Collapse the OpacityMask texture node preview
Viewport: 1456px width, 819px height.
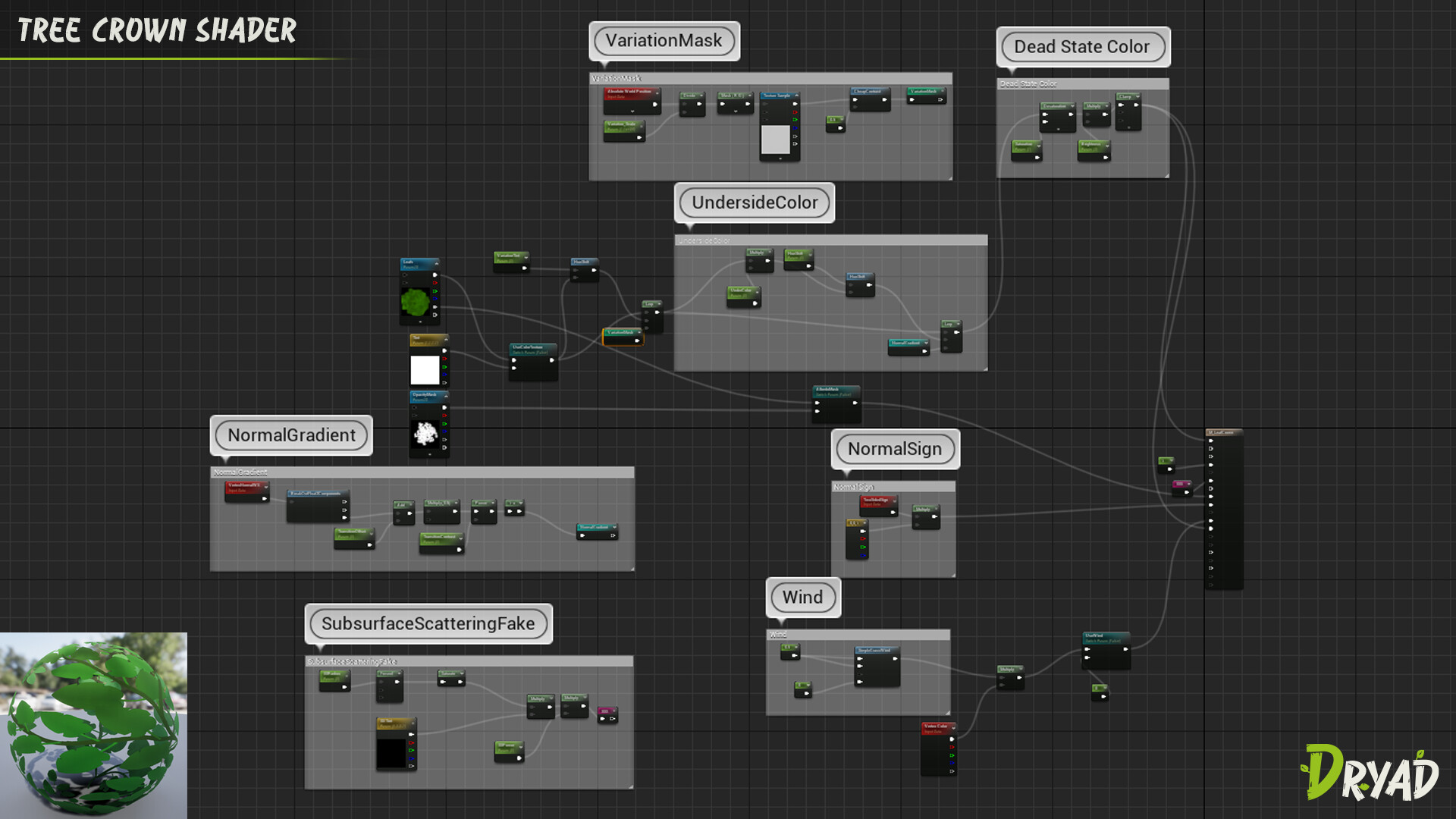(x=446, y=396)
